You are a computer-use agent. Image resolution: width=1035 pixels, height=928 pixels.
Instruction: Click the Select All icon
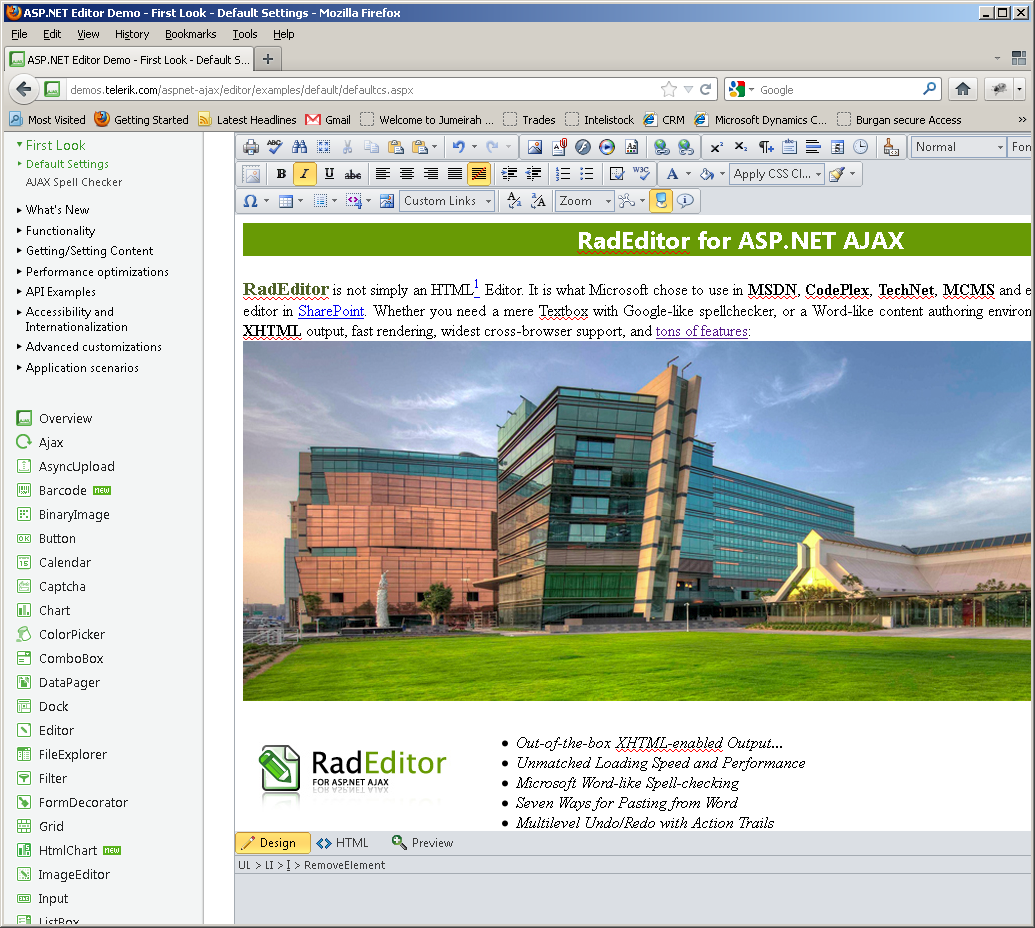(x=323, y=147)
